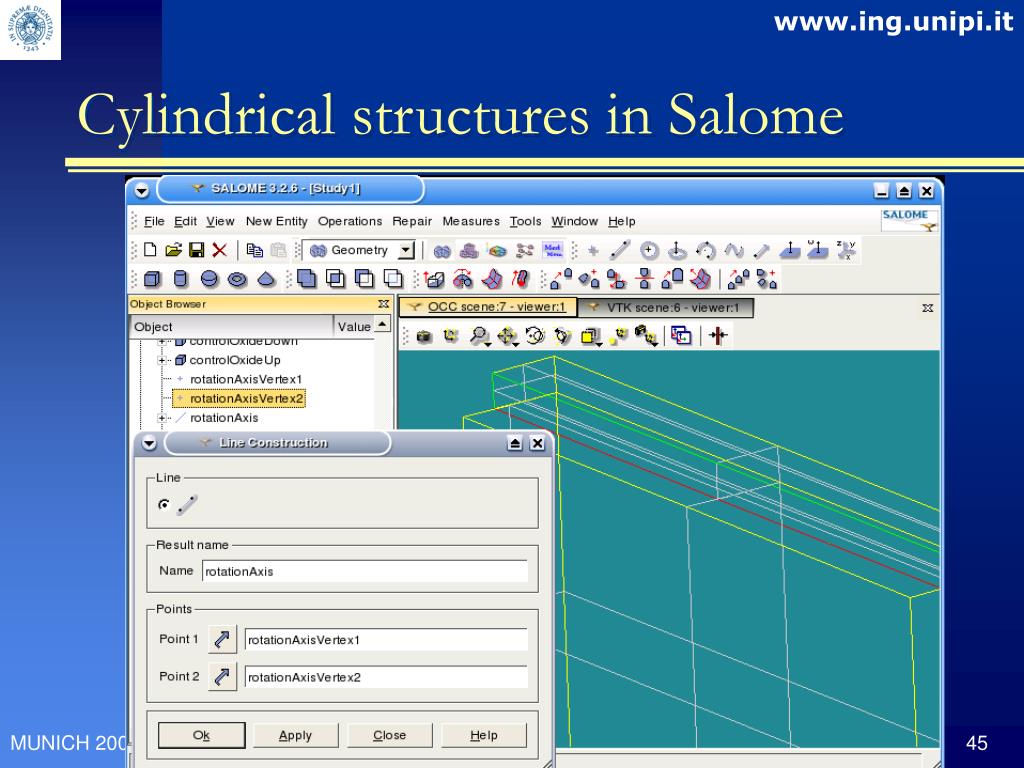Click the Local coordinate system icon
This screenshot has width=1024, height=768.
[x=846, y=250]
